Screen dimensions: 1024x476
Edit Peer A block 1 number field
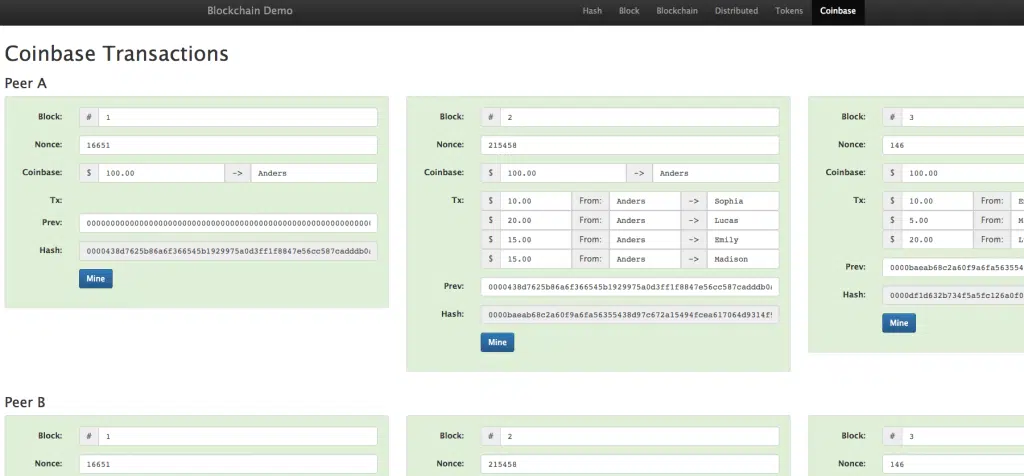point(238,118)
